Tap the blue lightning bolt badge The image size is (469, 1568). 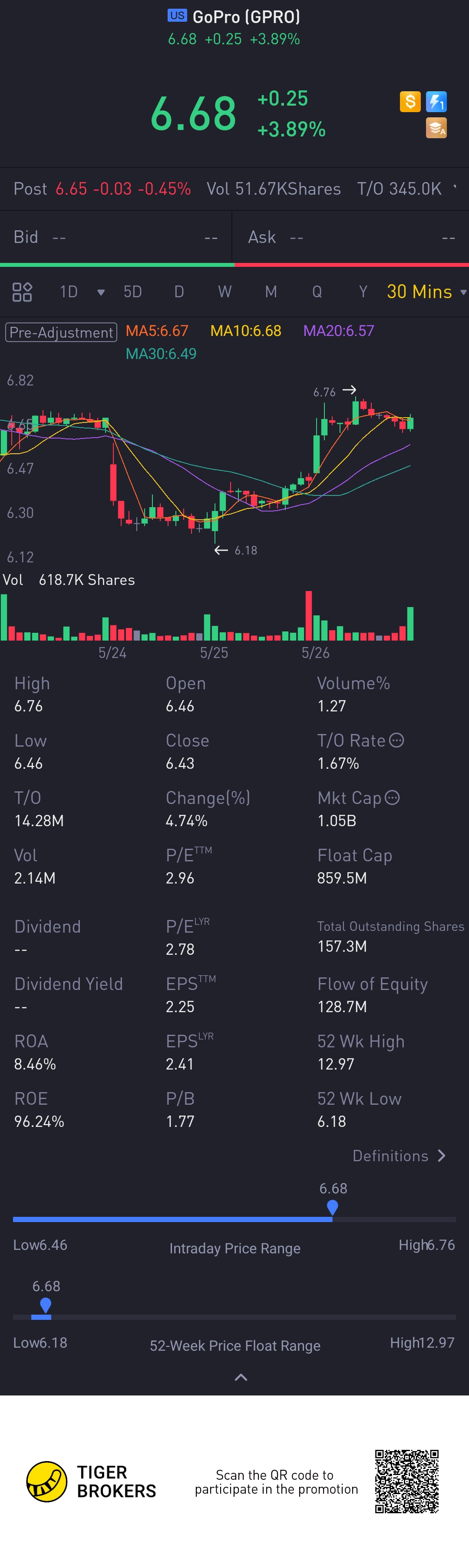pos(436,101)
